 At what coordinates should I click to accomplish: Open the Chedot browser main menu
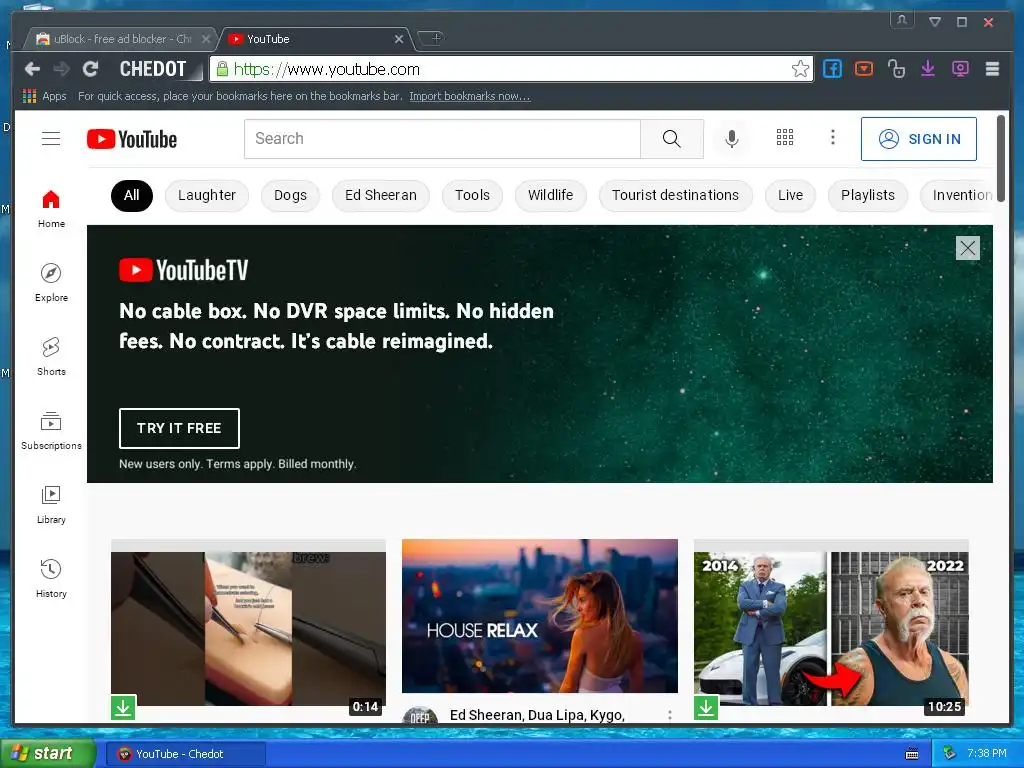click(992, 69)
